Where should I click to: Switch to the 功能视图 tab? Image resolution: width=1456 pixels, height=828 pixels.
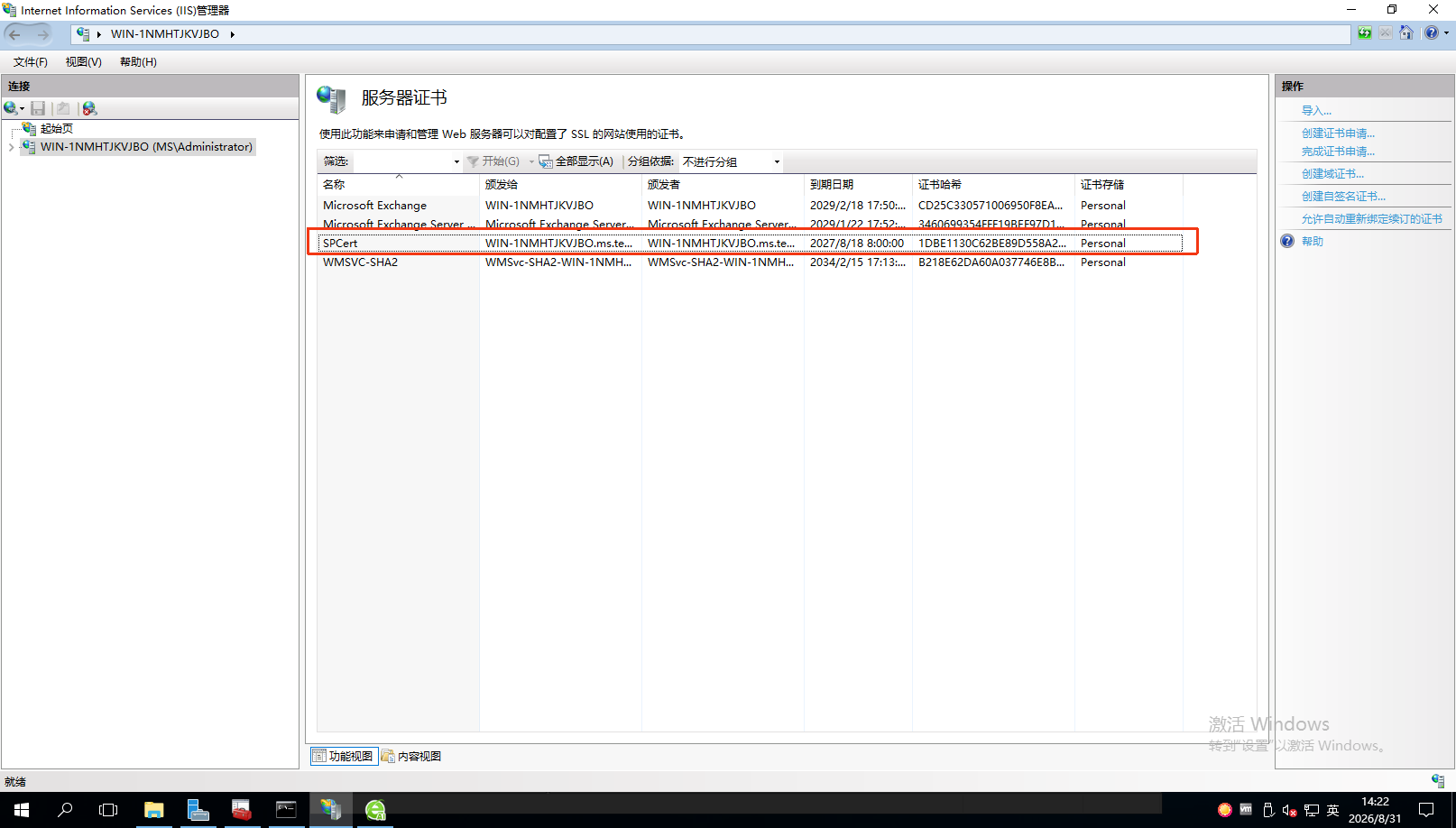click(344, 757)
